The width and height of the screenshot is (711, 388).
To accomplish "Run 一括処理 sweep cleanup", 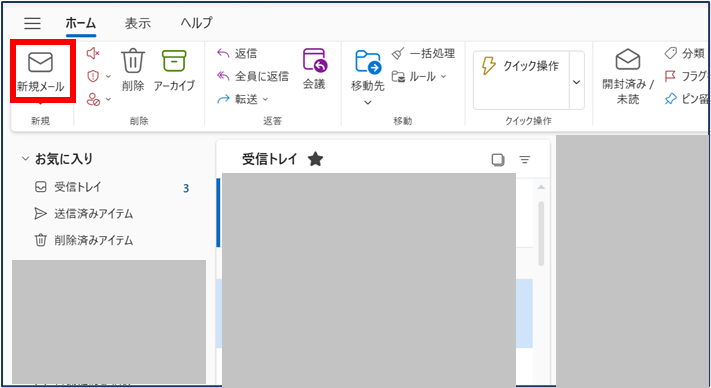I will coord(423,53).
